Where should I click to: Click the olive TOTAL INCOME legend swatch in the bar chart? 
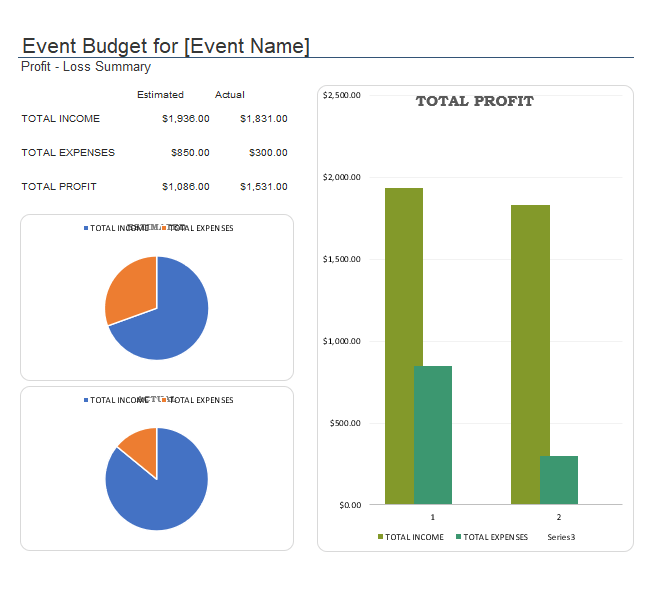pyautogui.click(x=380, y=537)
